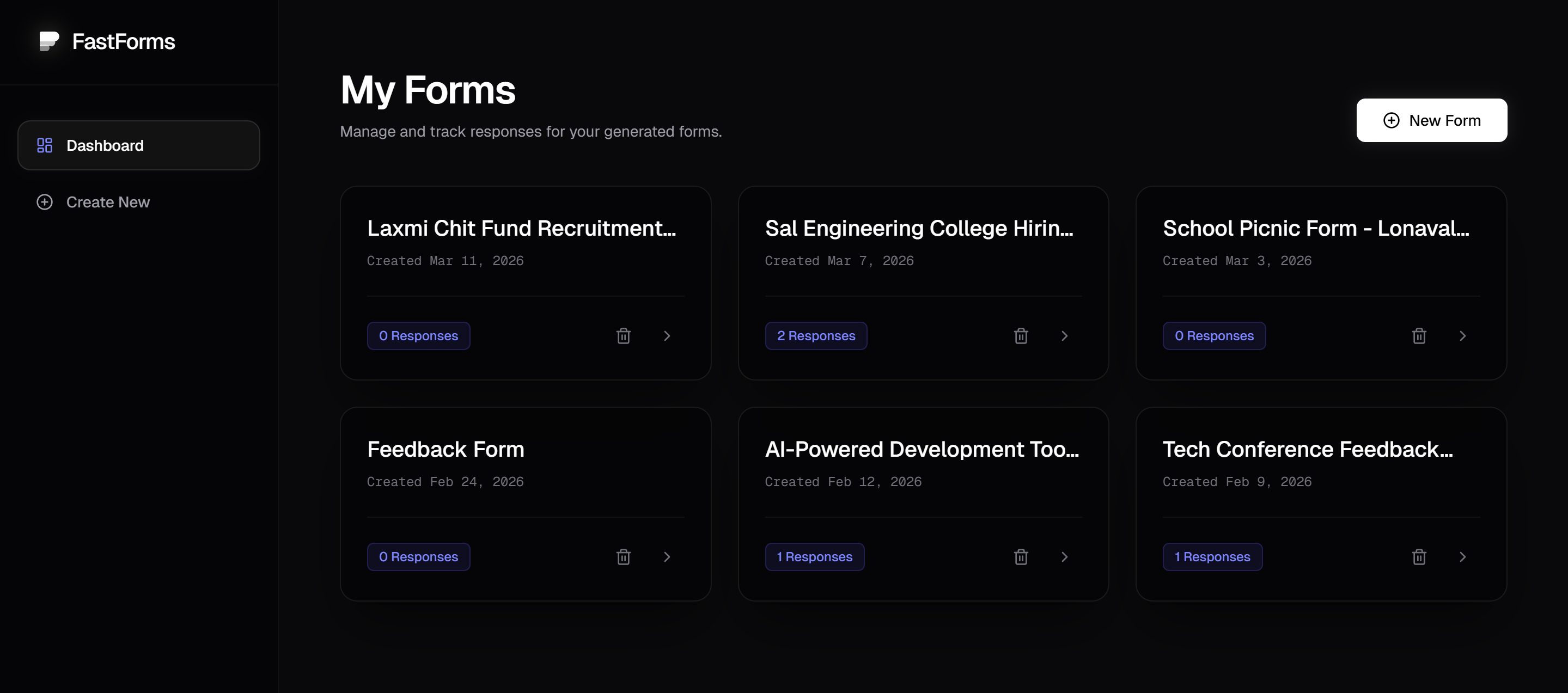Screen dimensions: 1568x693
Task: Click the FastForms logo icon
Action: point(48,41)
